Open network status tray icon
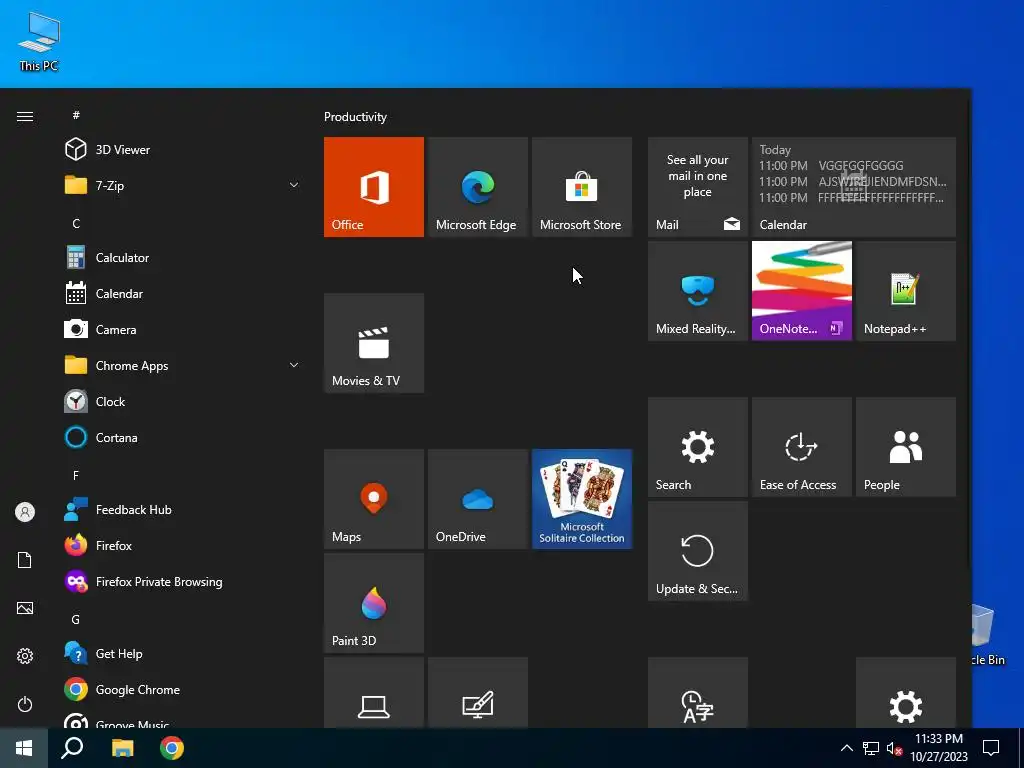Viewport: 1024px width, 768px height. [x=871, y=748]
